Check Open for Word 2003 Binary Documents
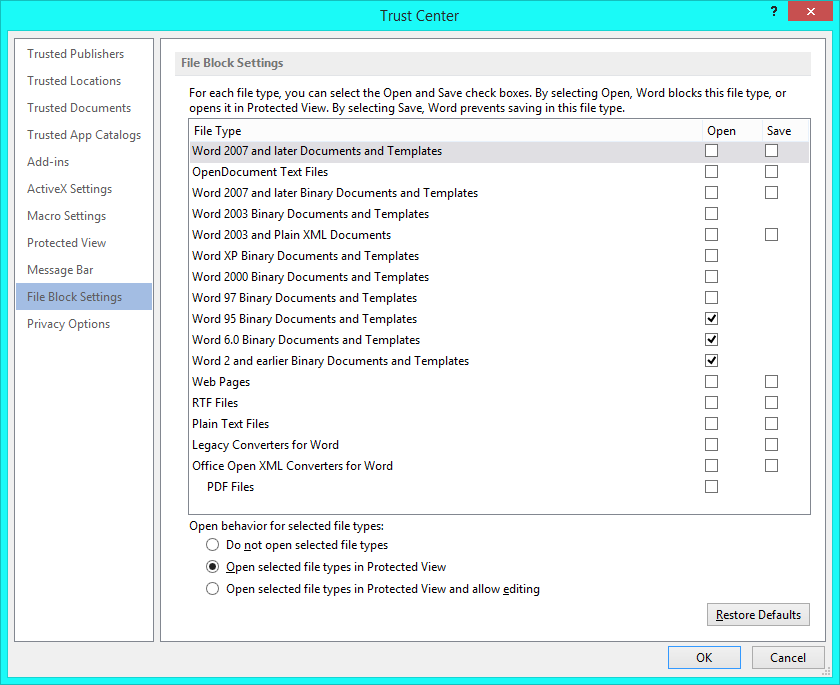 [711, 214]
